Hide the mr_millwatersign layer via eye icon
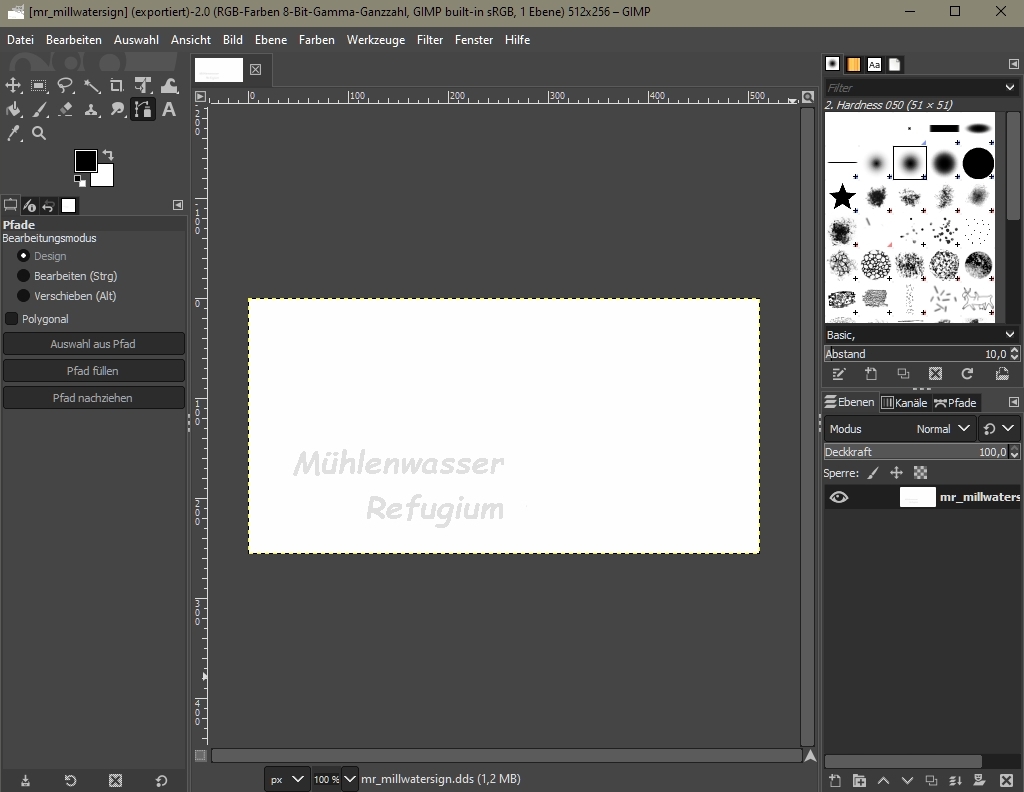 [x=838, y=497]
